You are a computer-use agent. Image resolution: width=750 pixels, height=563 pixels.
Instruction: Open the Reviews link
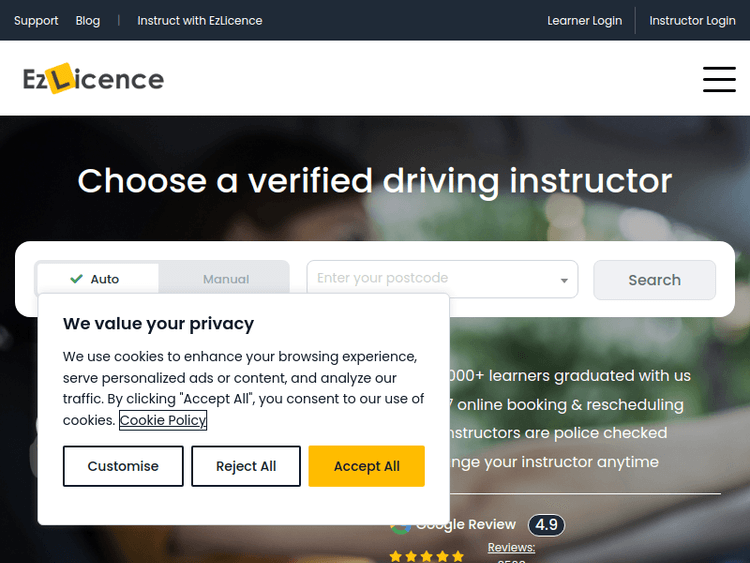pos(511,547)
